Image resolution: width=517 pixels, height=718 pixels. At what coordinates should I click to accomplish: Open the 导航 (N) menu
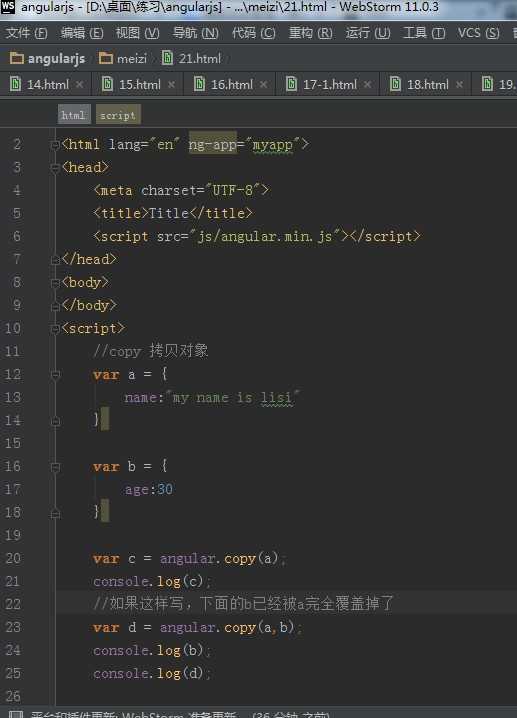pyautogui.click(x=196, y=33)
